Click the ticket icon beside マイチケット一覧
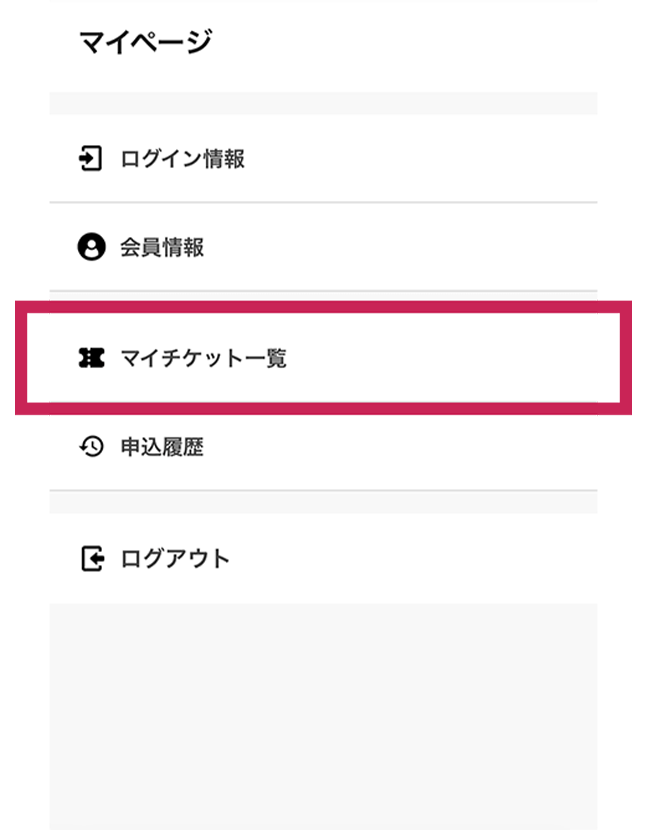This screenshot has width=650, height=830. (x=91, y=357)
